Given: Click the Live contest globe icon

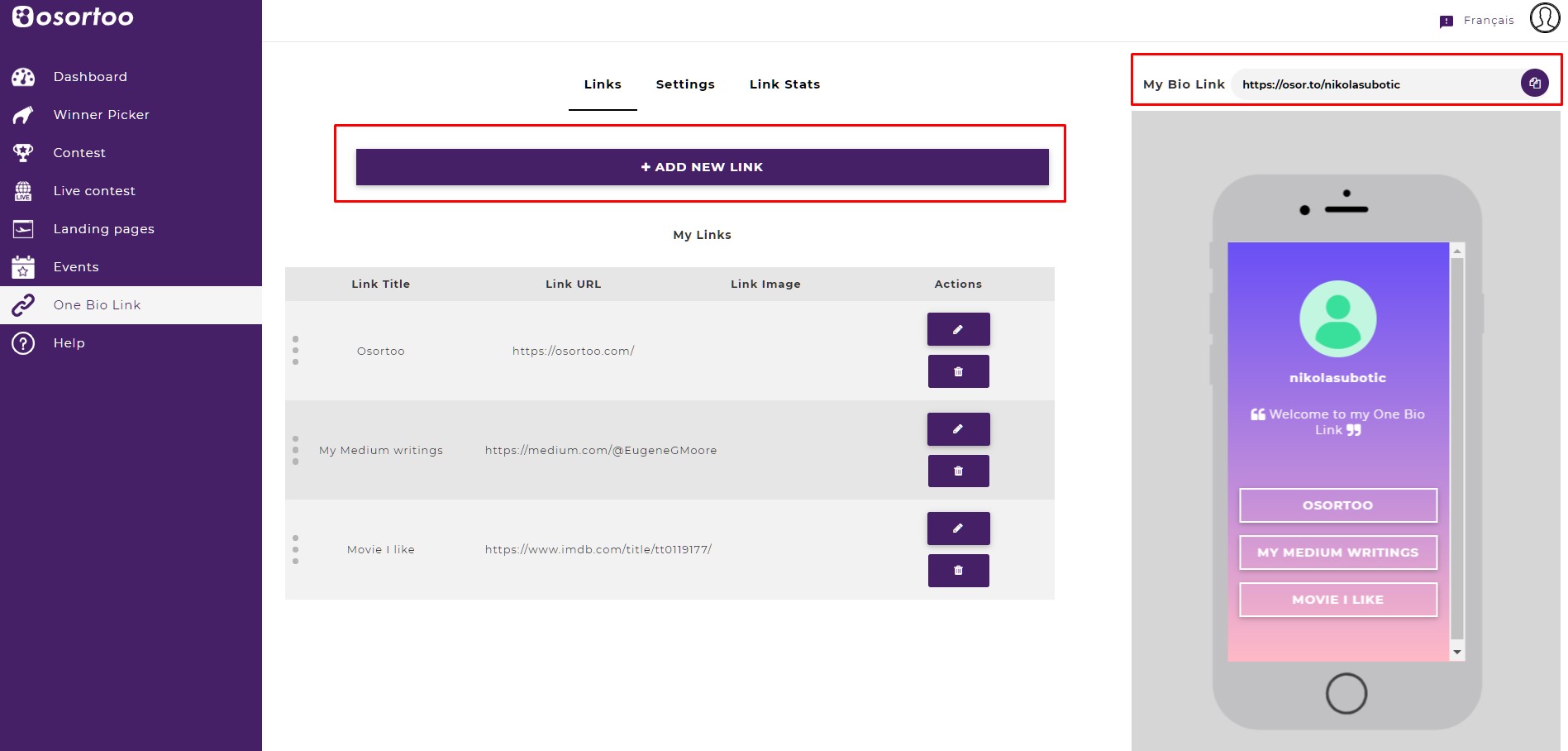Looking at the screenshot, I should (x=23, y=191).
